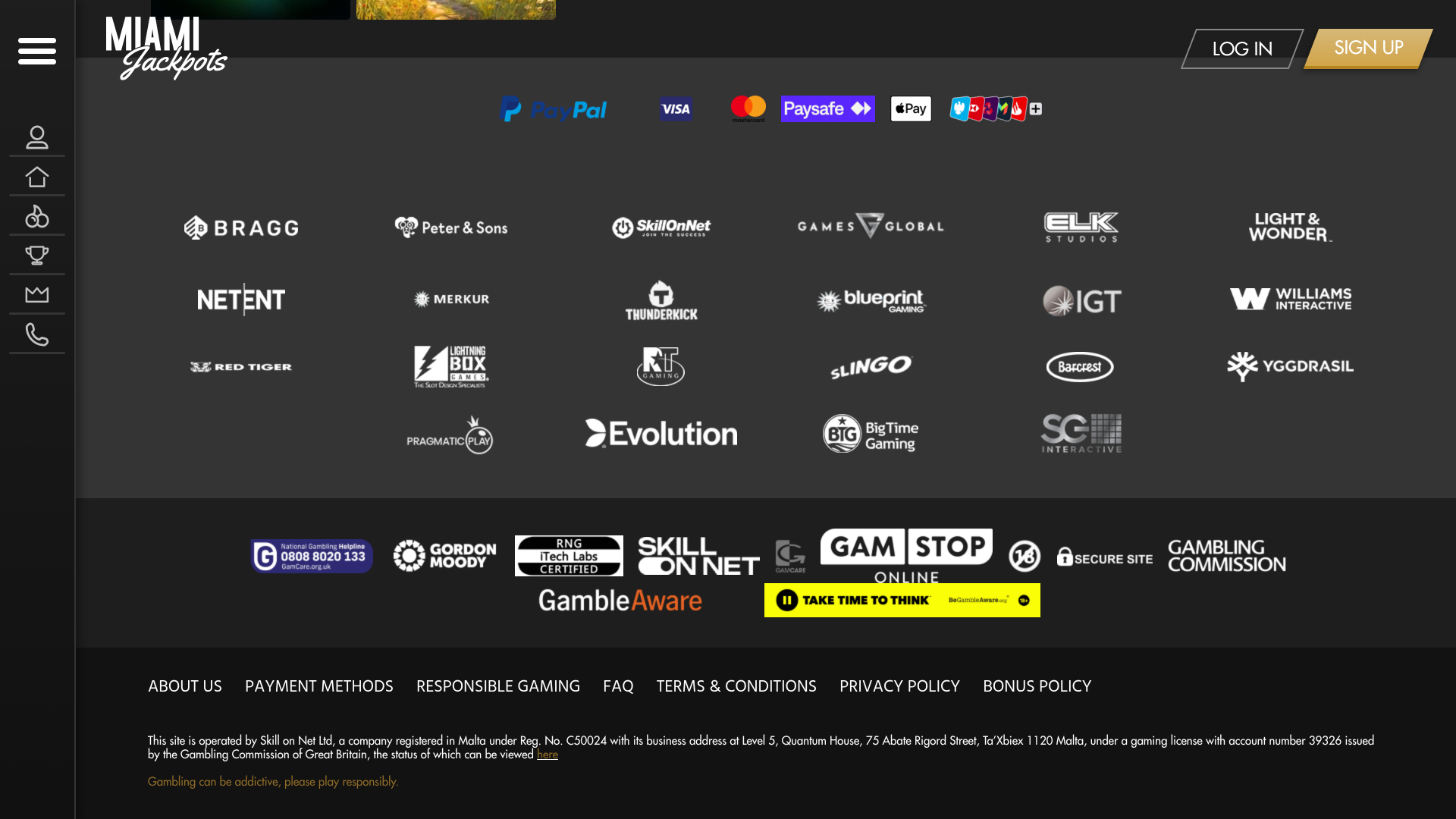Select the Visa payment method icon
Image resolution: width=1456 pixels, height=819 pixels.
click(675, 108)
